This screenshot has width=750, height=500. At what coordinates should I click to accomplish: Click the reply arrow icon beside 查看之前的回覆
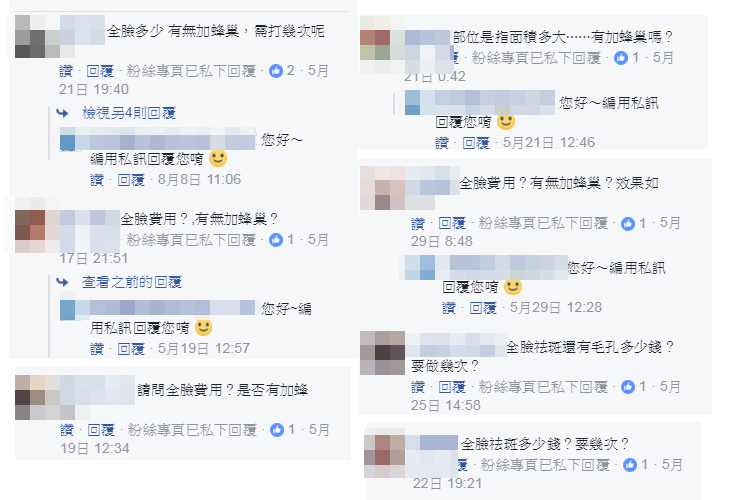point(62,282)
